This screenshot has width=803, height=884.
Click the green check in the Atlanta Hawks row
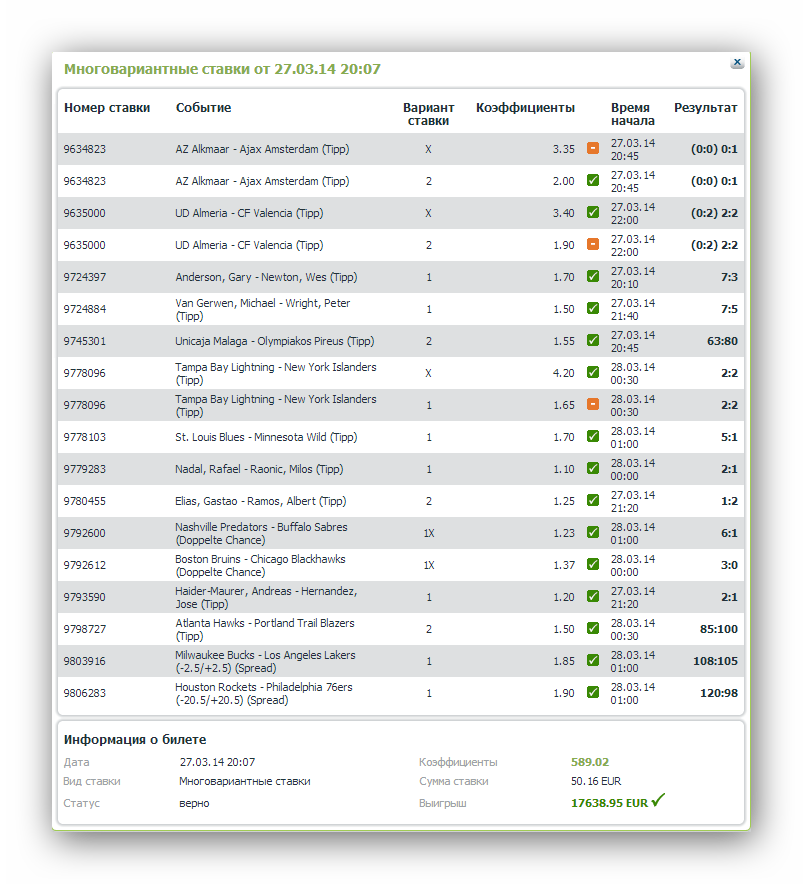(x=593, y=628)
